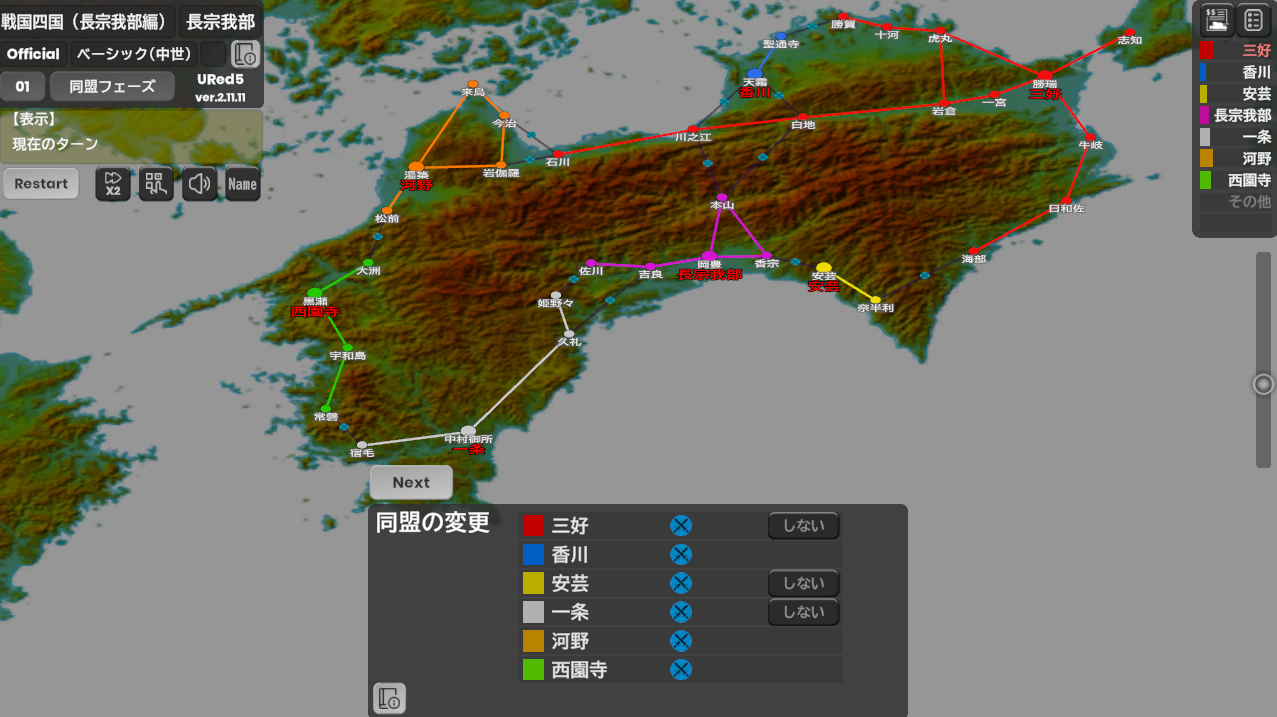
Task: Toggle map labels with the Name button
Action: click(x=243, y=184)
